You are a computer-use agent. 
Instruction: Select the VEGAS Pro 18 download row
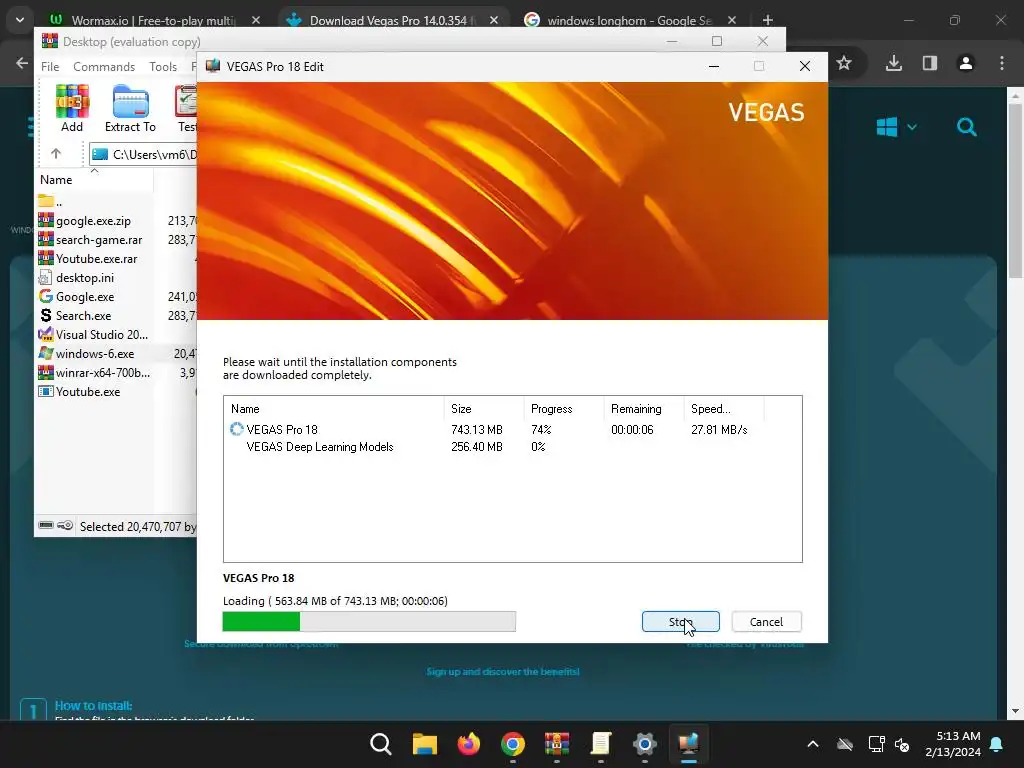[x=512, y=430]
